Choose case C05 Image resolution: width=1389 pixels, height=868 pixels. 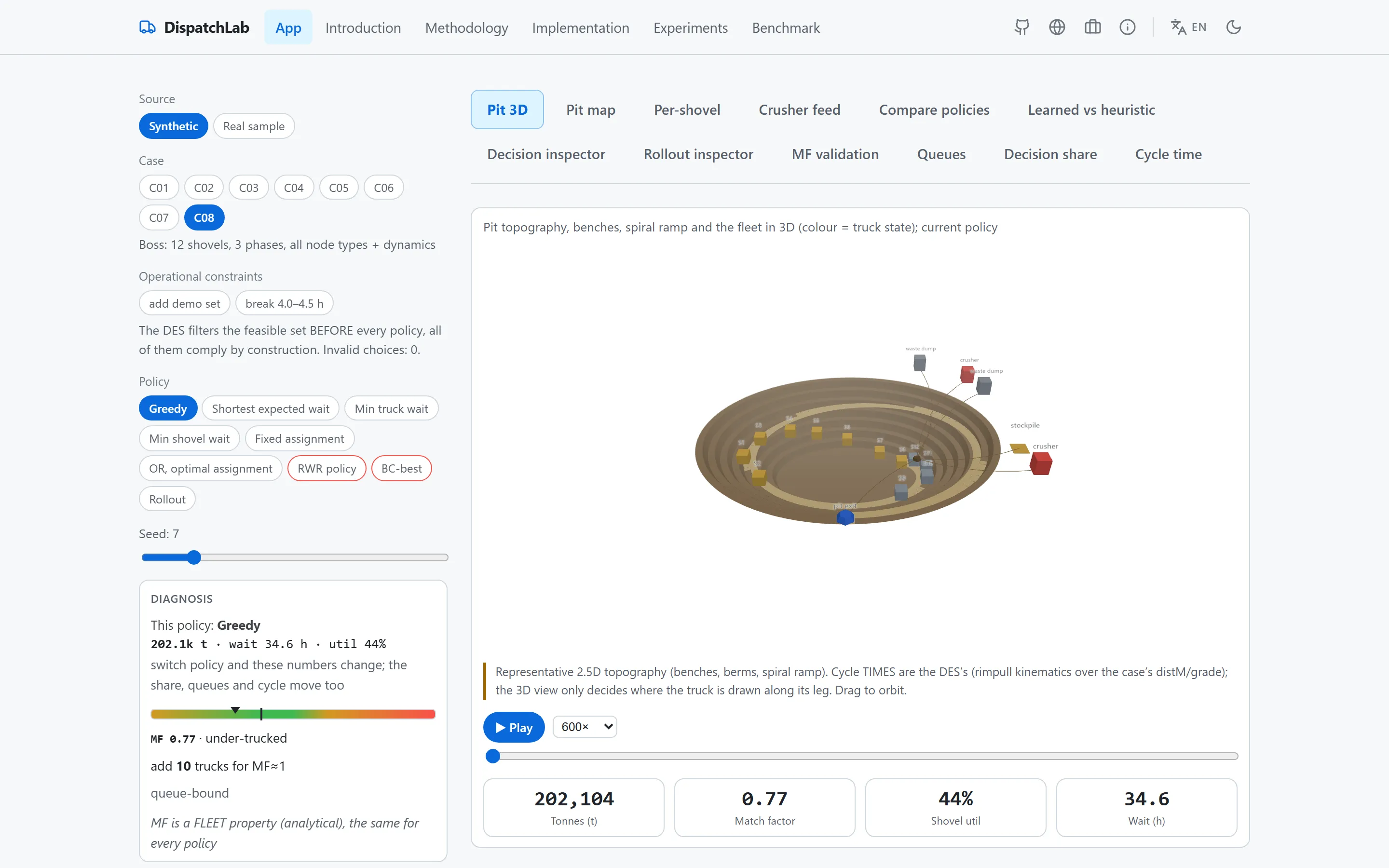[339, 187]
